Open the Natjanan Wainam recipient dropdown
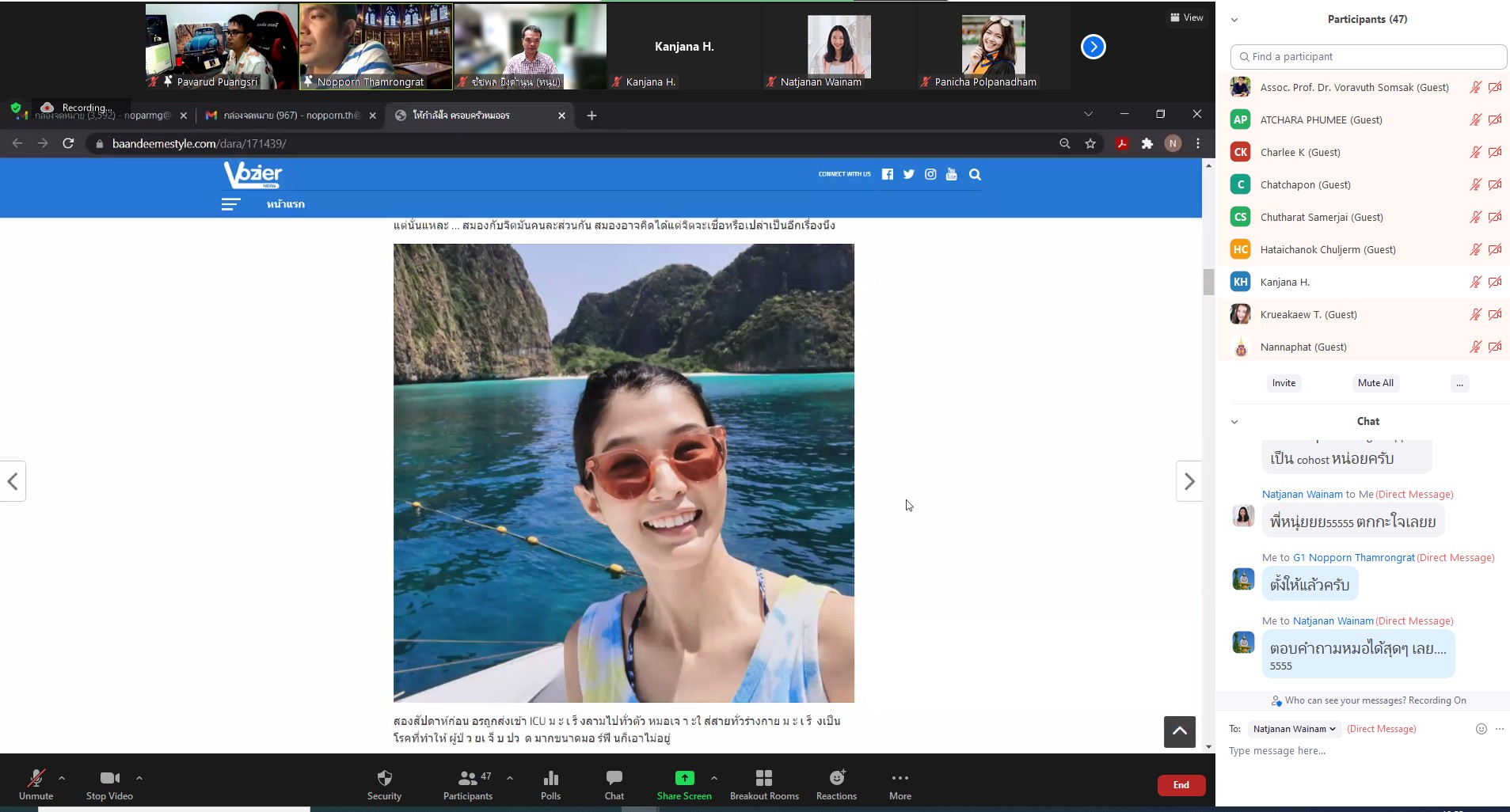This screenshot has height=812, width=1510. 1294,729
